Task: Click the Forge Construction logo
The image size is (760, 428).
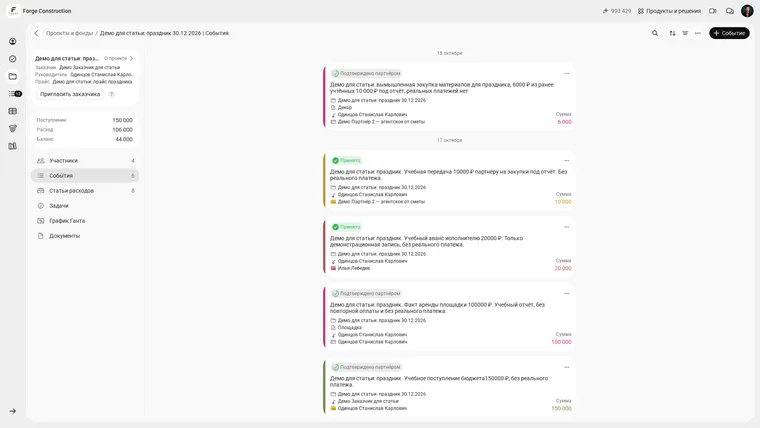Action: [x=13, y=11]
